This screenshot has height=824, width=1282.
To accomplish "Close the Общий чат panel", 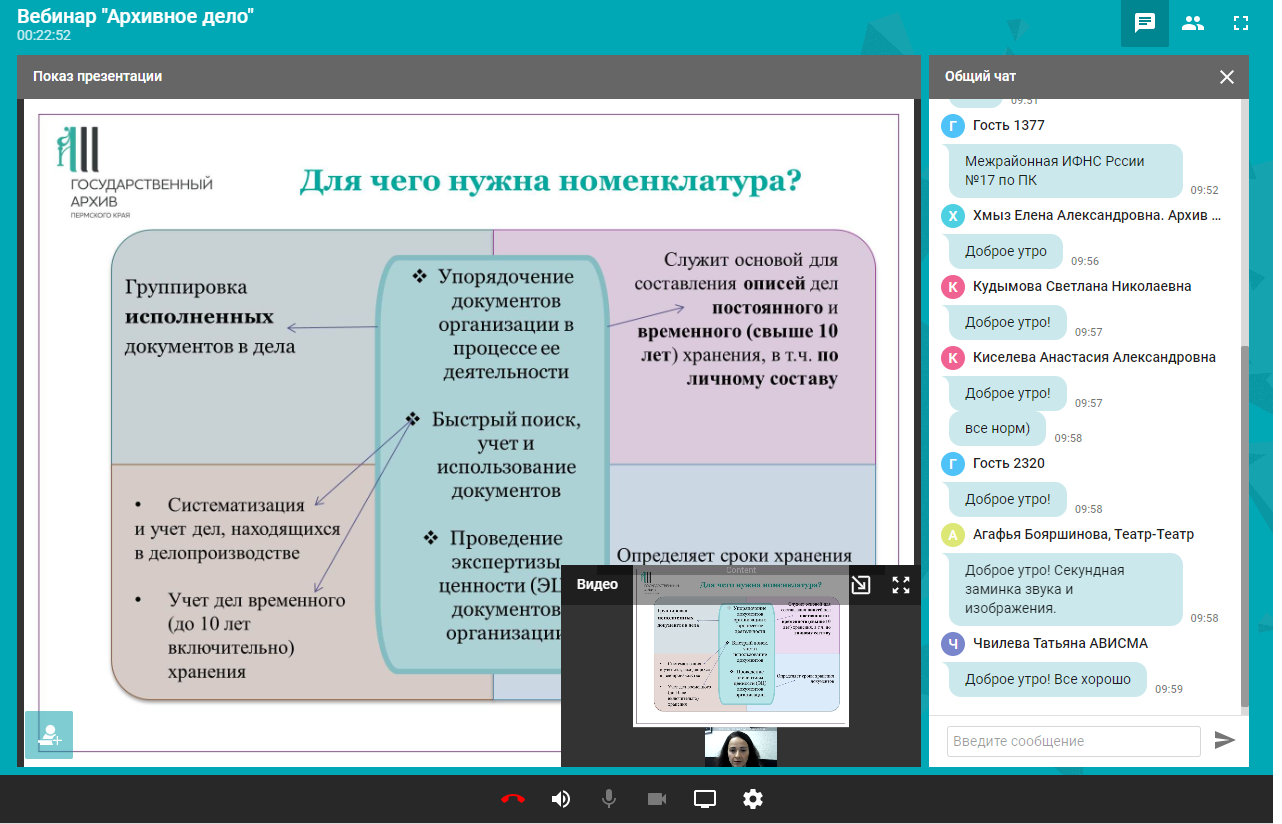I will click(1227, 77).
